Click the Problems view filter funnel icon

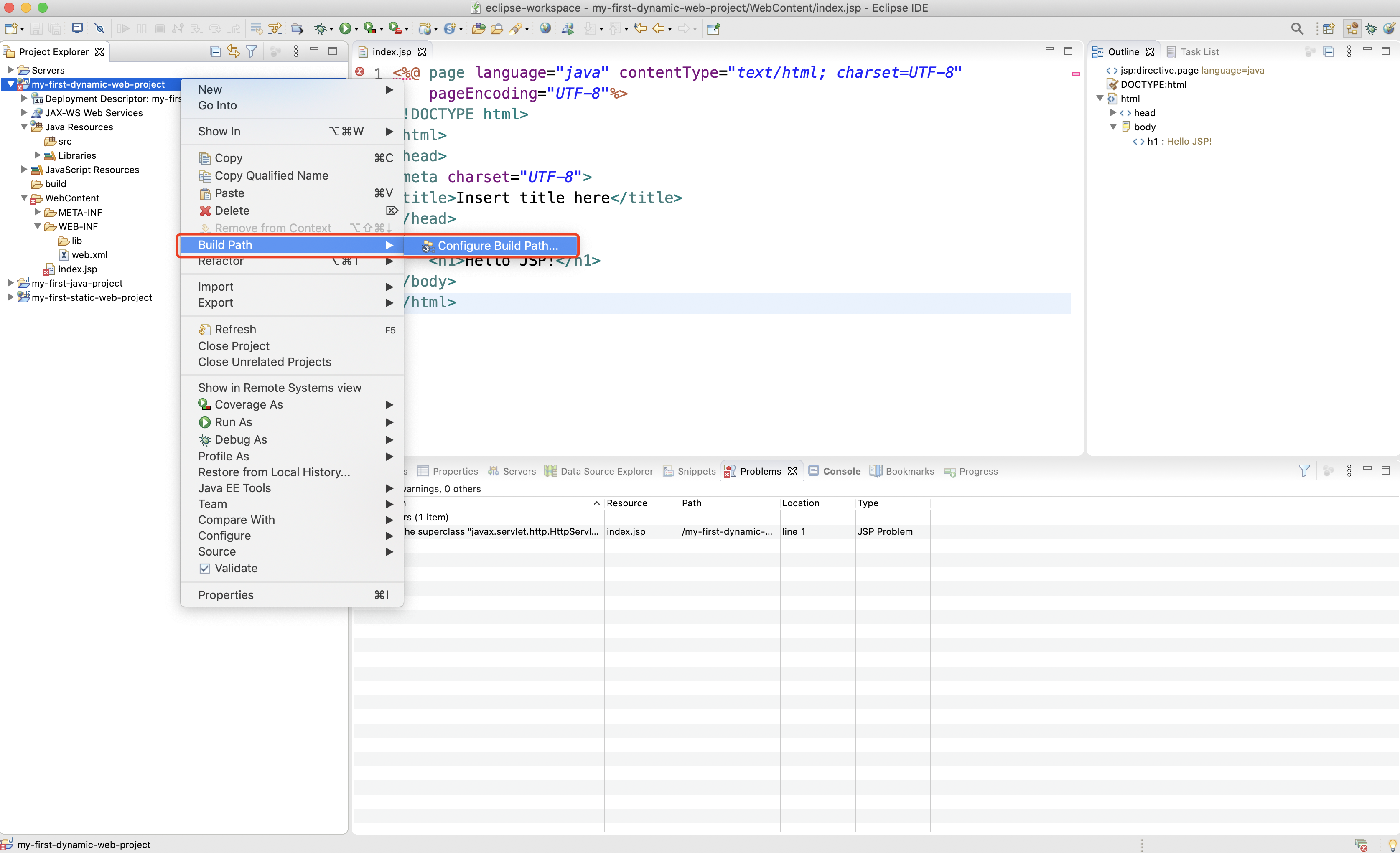point(1304,471)
